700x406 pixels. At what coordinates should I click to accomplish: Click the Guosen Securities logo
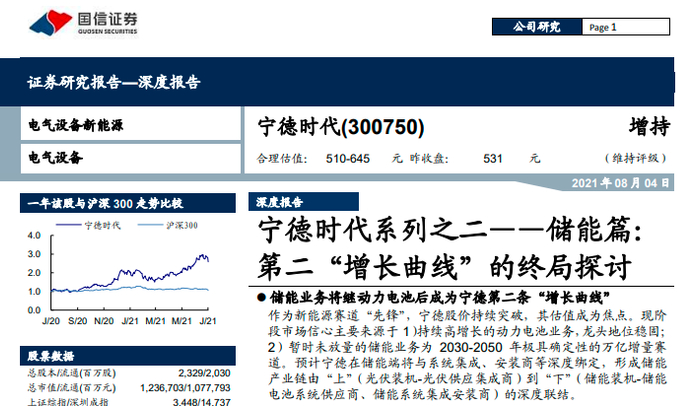pos(83,22)
